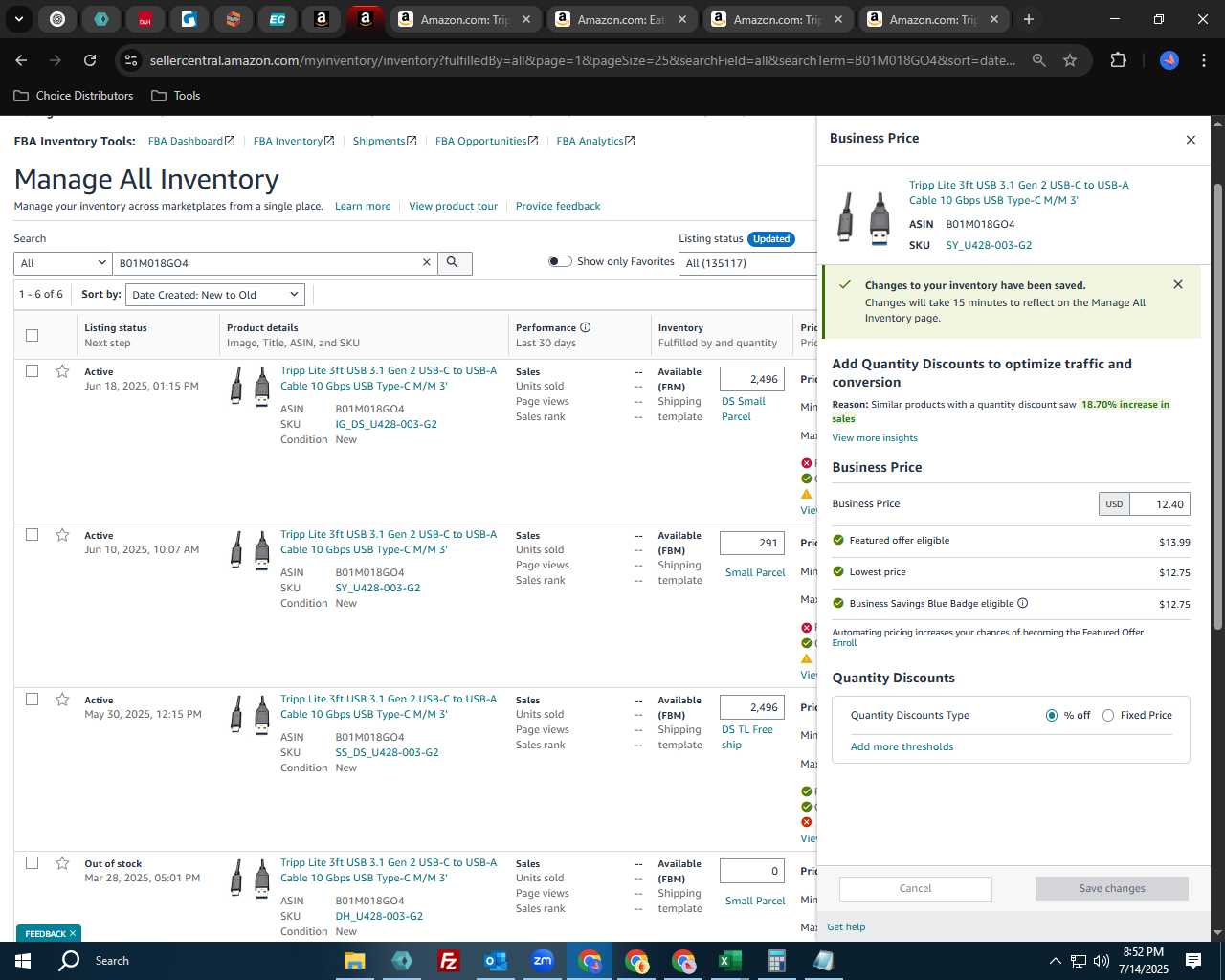1225x980 pixels.
Task: Show hidden system tray icons
Action: tap(1055, 961)
